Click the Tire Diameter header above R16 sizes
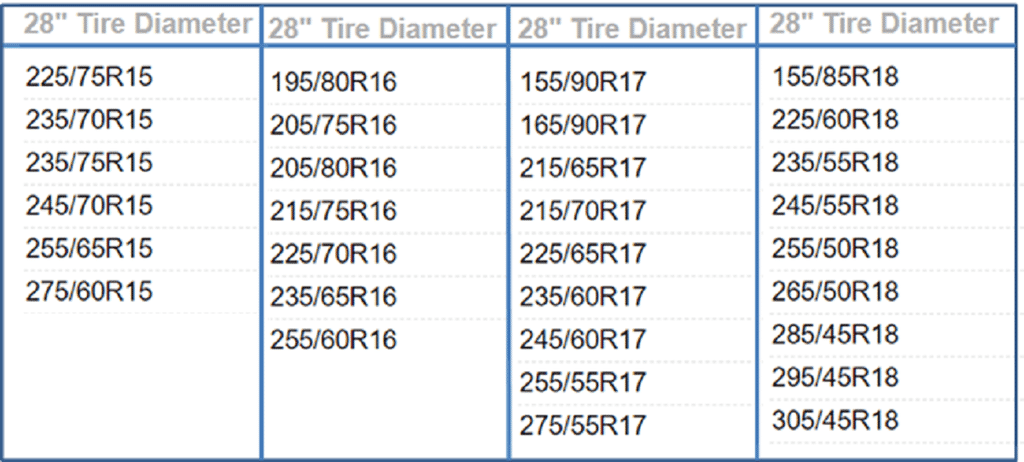Screen dimensions: 1024x462 [x=381, y=30]
